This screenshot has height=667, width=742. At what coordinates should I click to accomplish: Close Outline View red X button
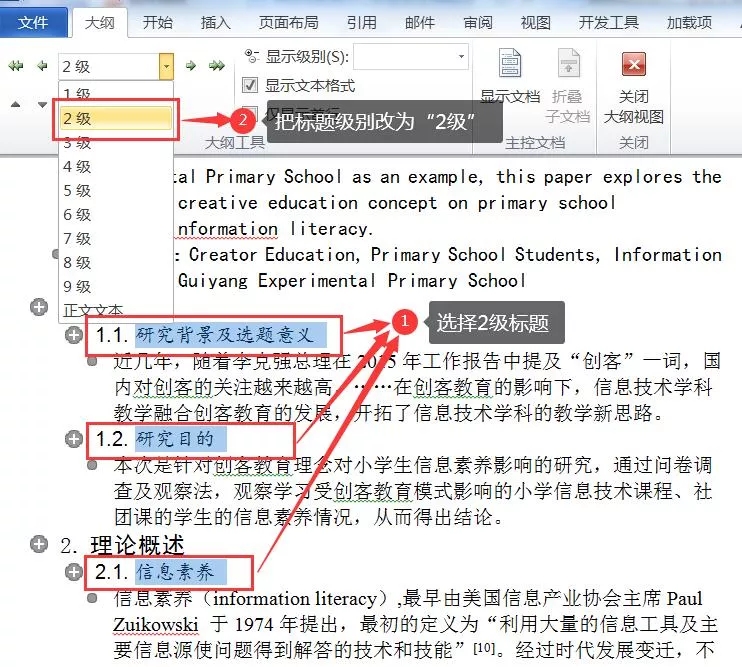tap(634, 64)
